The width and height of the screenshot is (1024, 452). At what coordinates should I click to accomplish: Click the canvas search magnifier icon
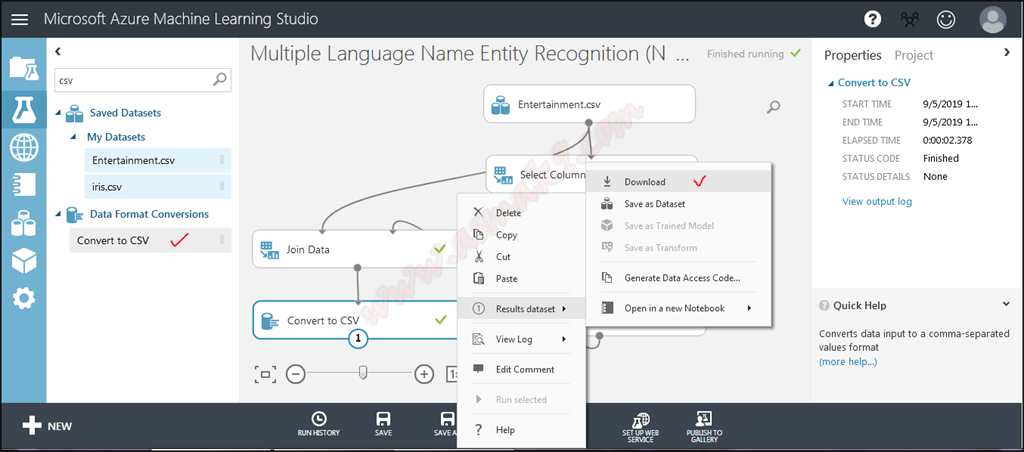773,107
